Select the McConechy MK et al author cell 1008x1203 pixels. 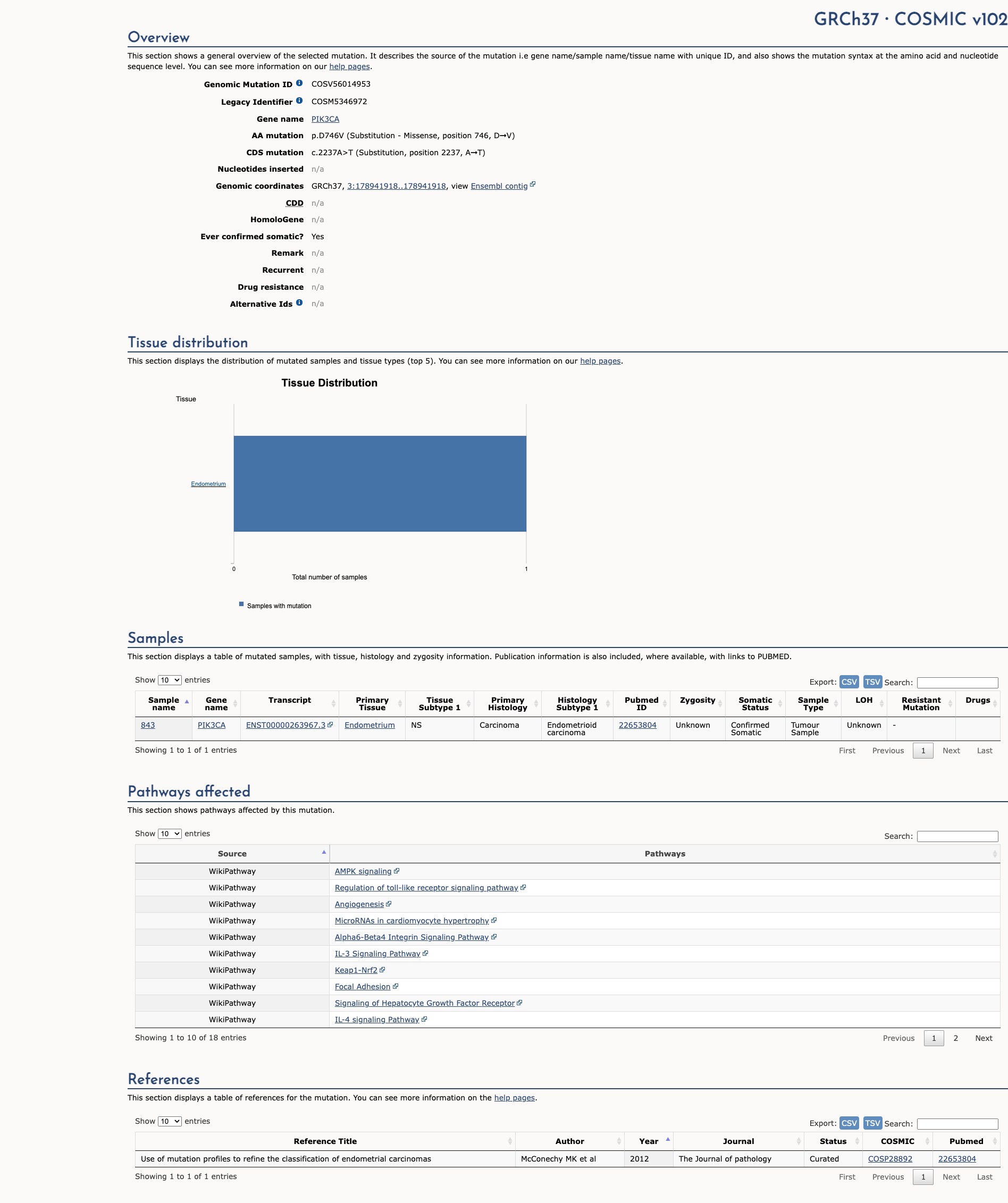[569, 1158]
